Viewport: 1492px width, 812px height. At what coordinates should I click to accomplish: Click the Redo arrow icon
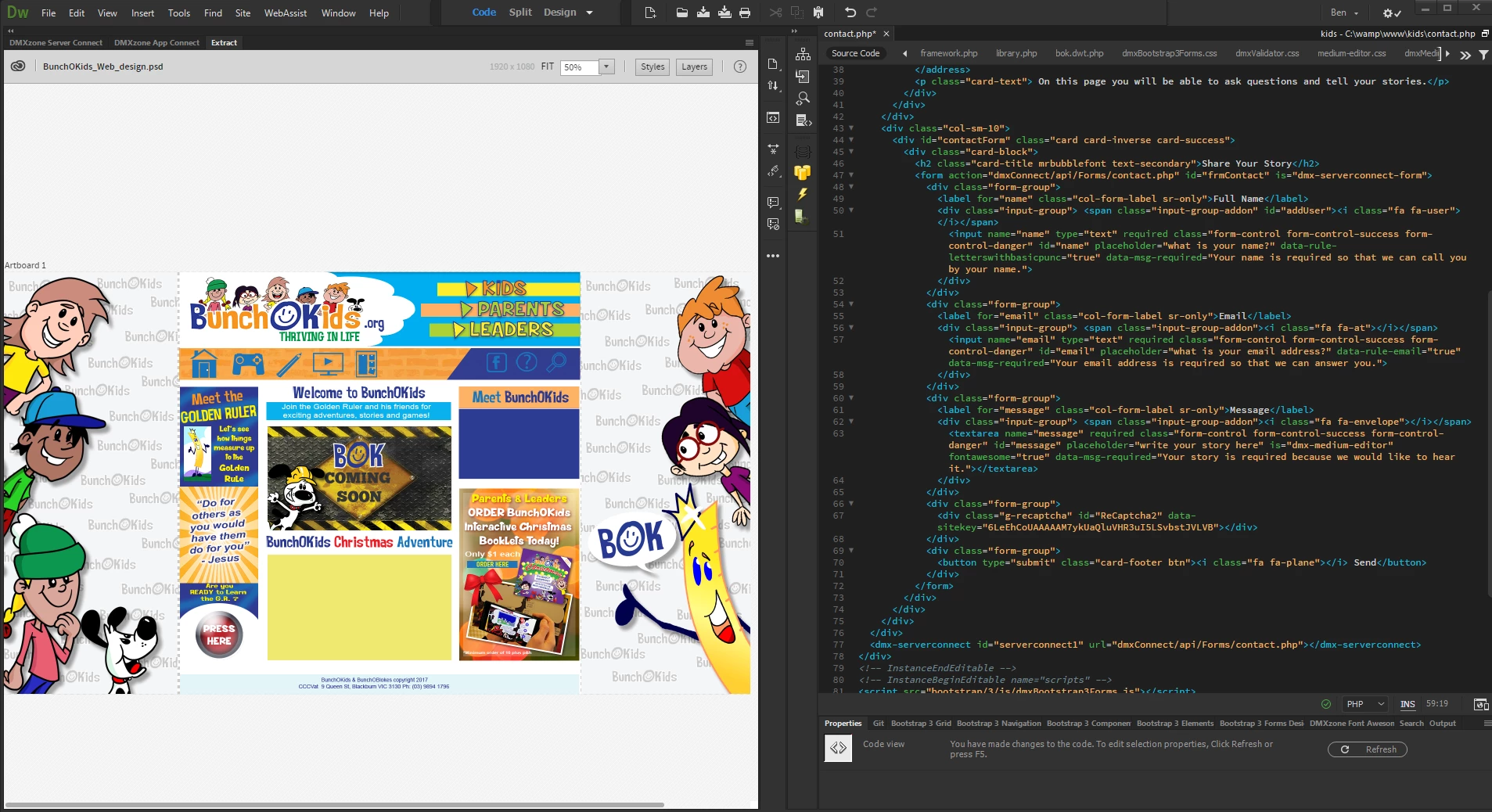coord(872,13)
